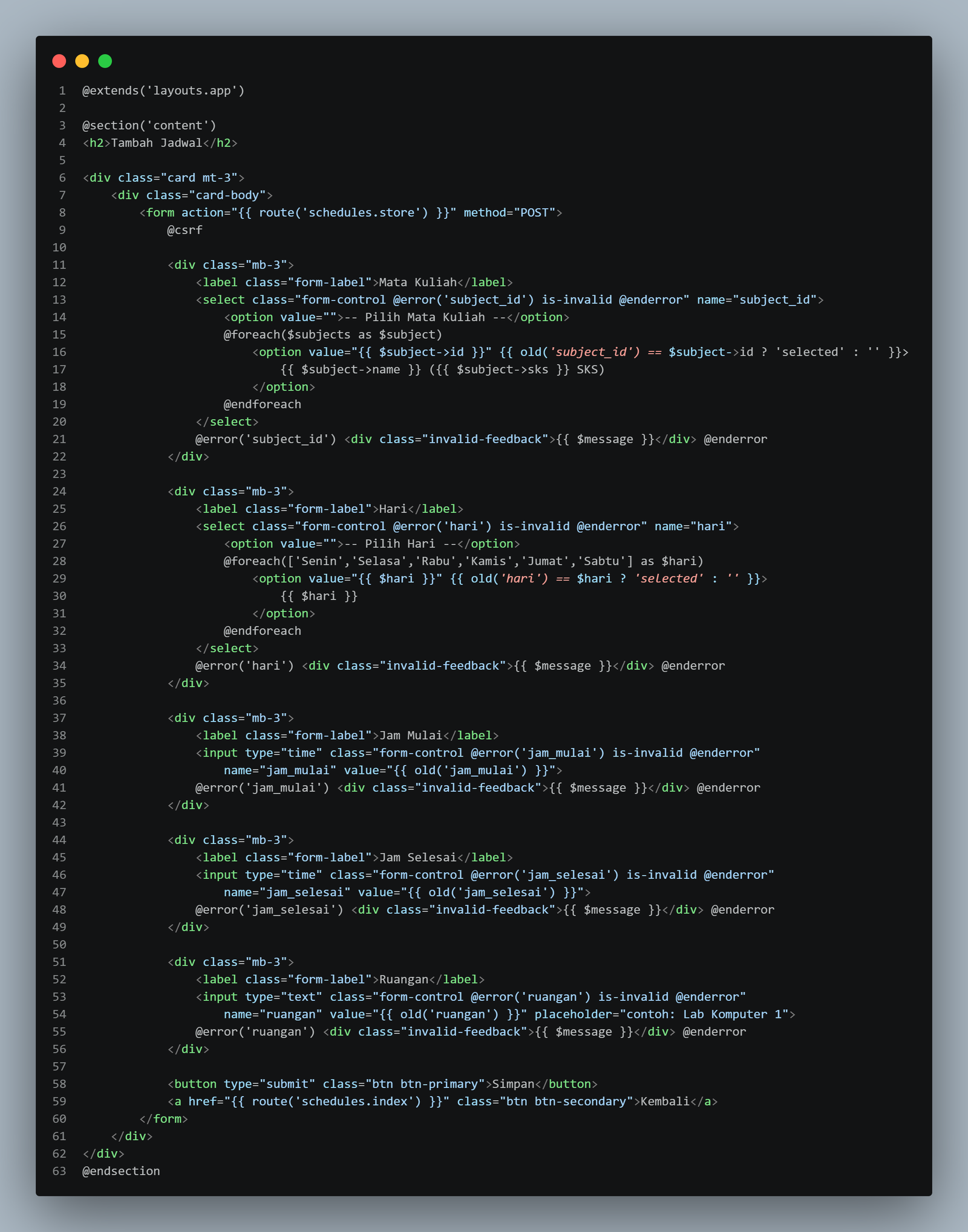
Task: Click the Tambah Jadwal heading text
Action: pos(157,143)
